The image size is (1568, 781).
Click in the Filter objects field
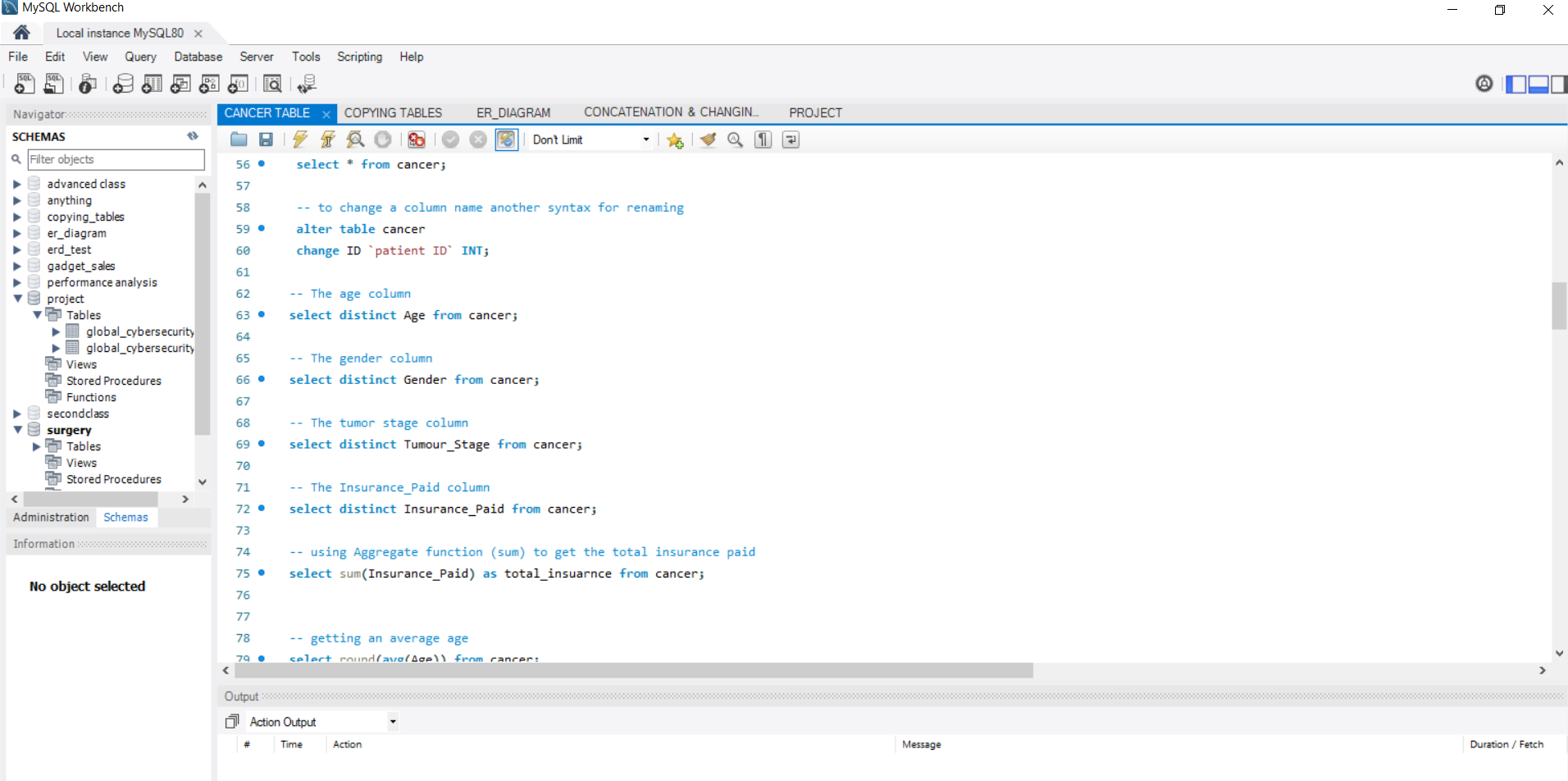(x=116, y=159)
